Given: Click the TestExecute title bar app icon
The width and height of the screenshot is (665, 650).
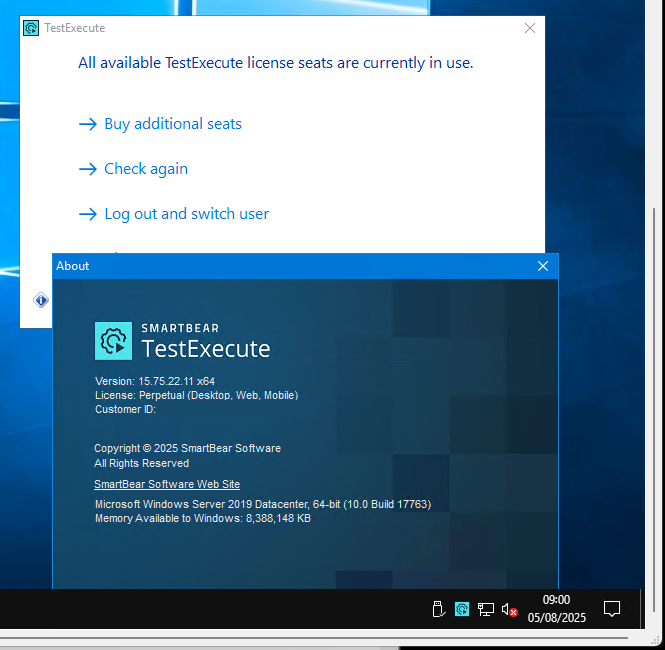Looking at the screenshot, I should pos(31,28).
